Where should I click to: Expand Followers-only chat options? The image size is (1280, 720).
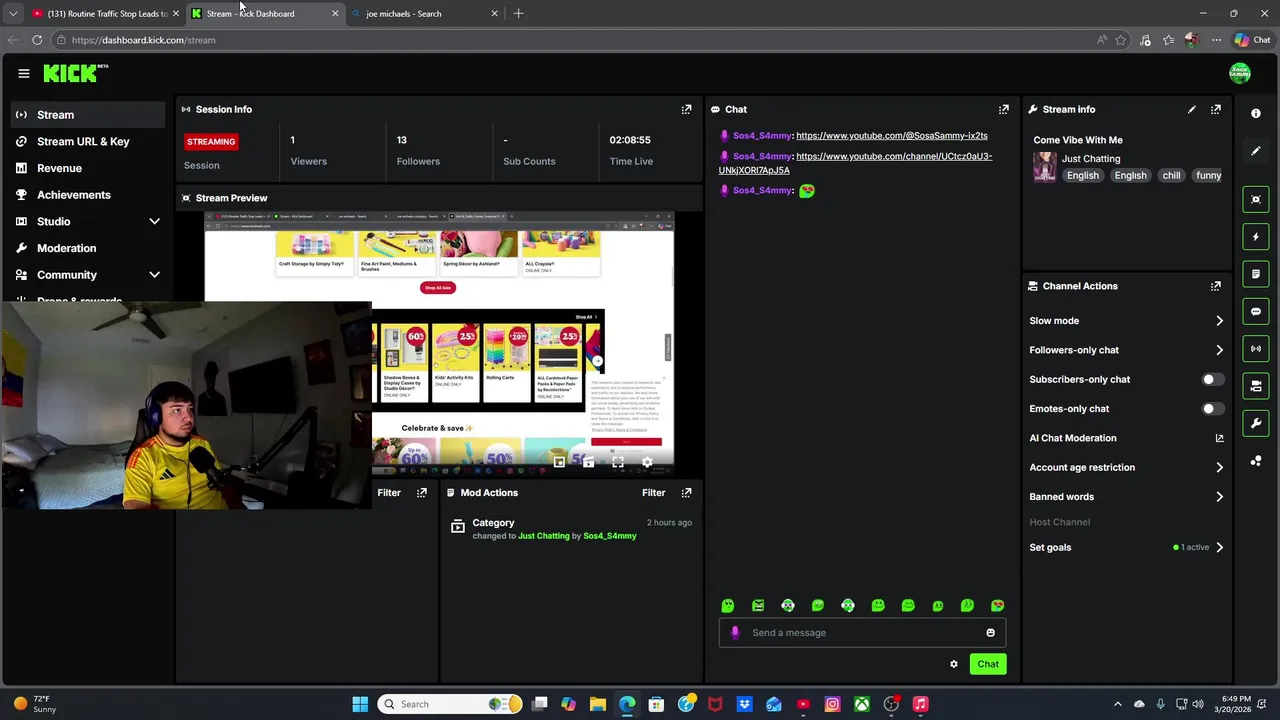(x=1219, y=350)
